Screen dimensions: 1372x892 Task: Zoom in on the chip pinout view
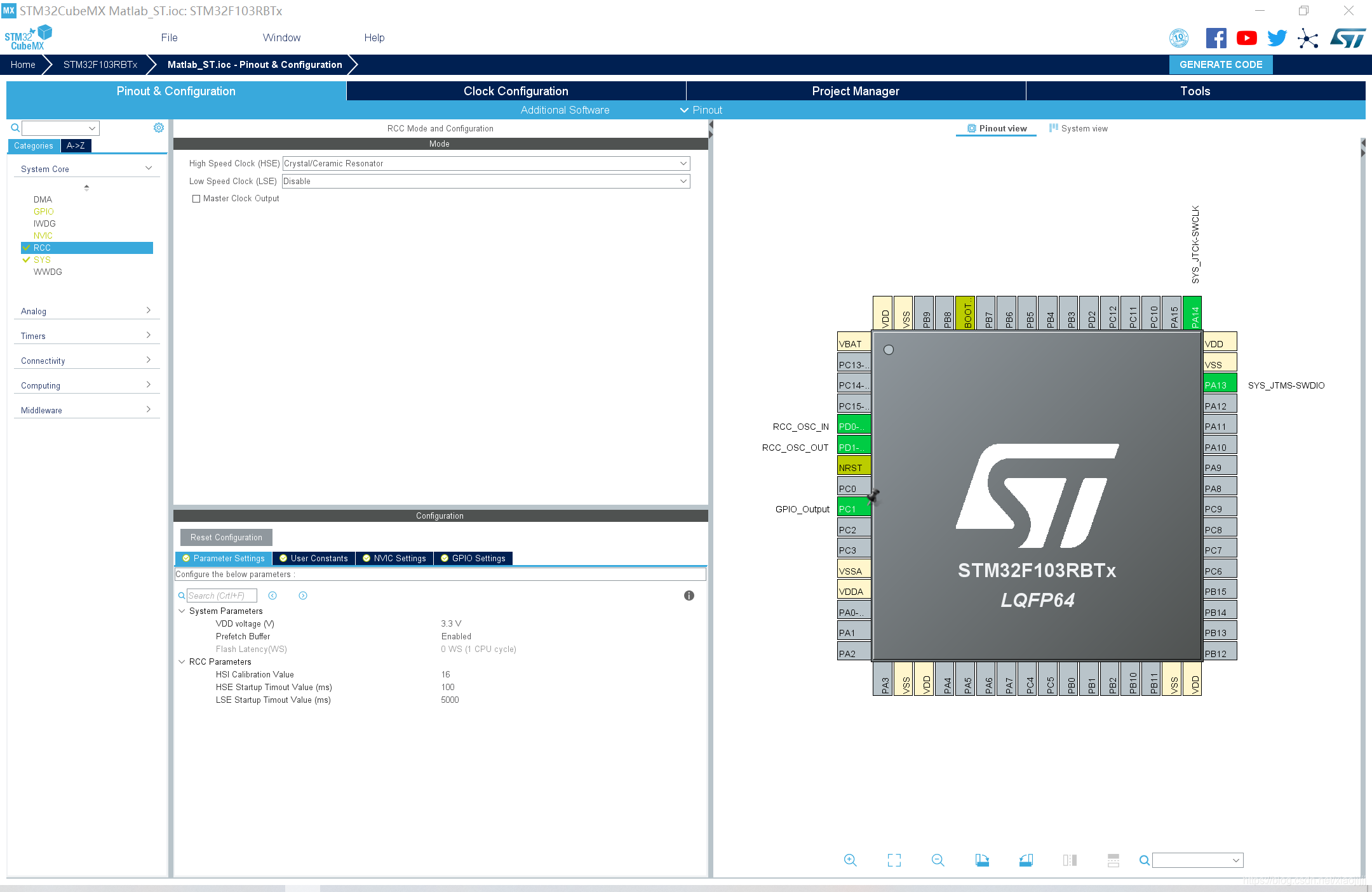(850, 860)
